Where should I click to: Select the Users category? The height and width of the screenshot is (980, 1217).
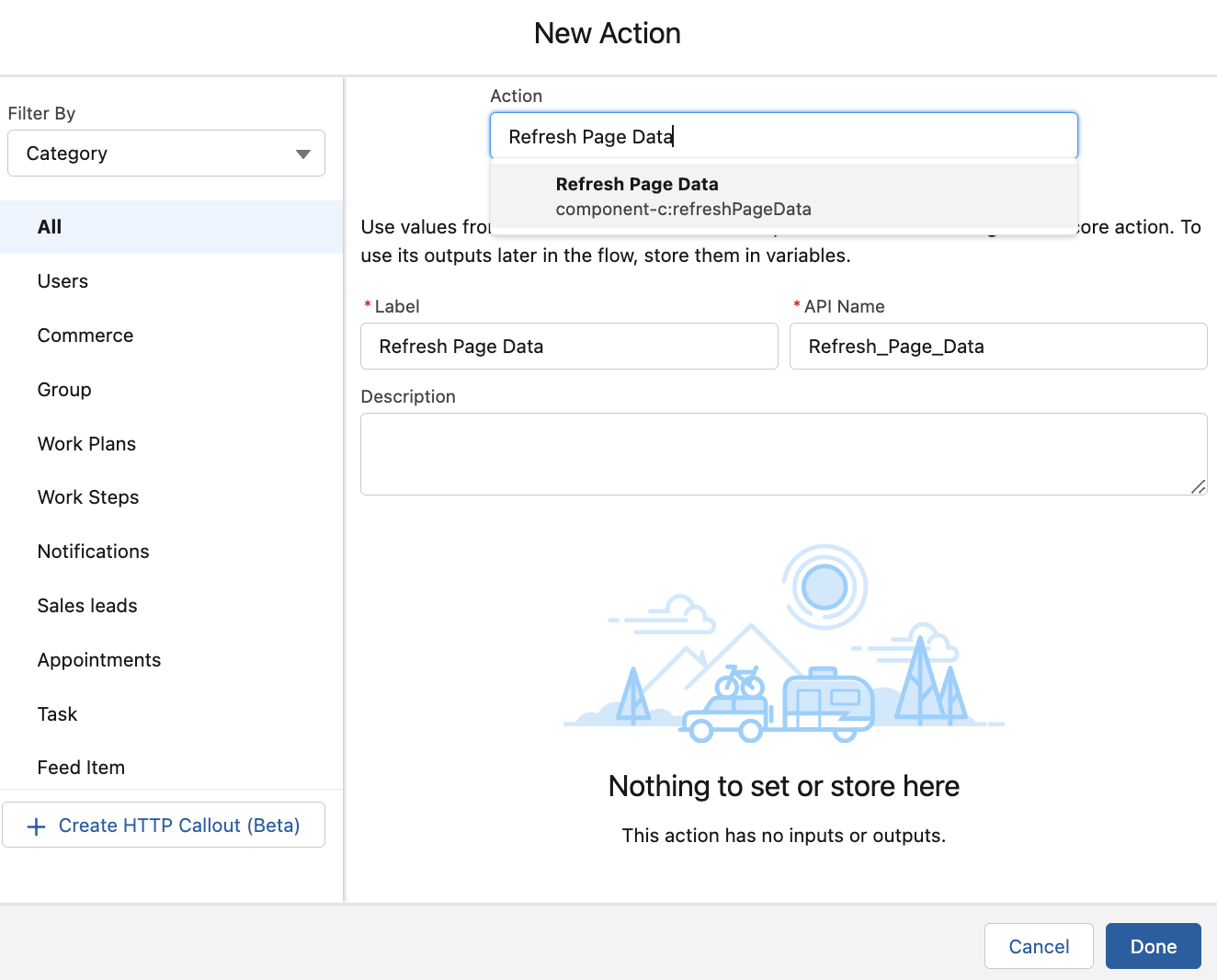(63, 281)
